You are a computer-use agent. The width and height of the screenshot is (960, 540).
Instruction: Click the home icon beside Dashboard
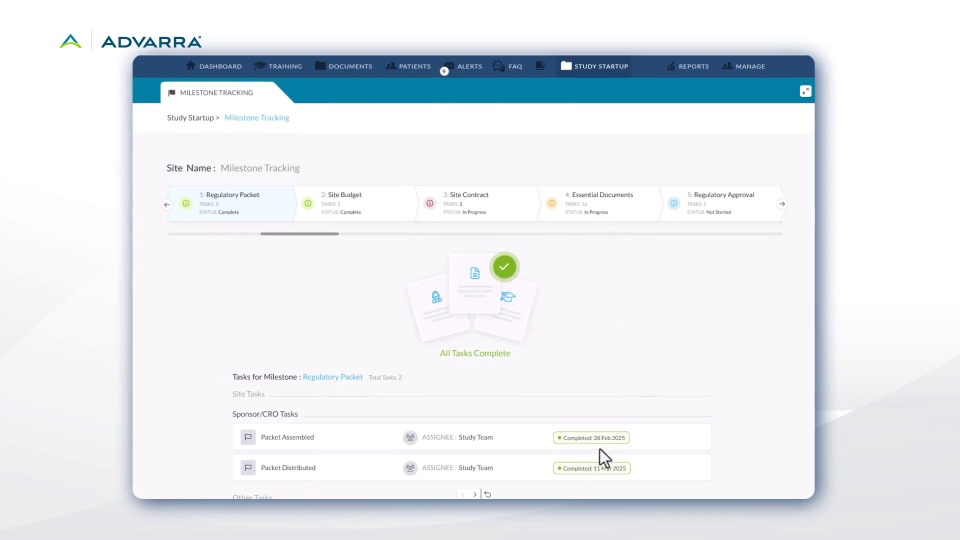coord(190,66)
